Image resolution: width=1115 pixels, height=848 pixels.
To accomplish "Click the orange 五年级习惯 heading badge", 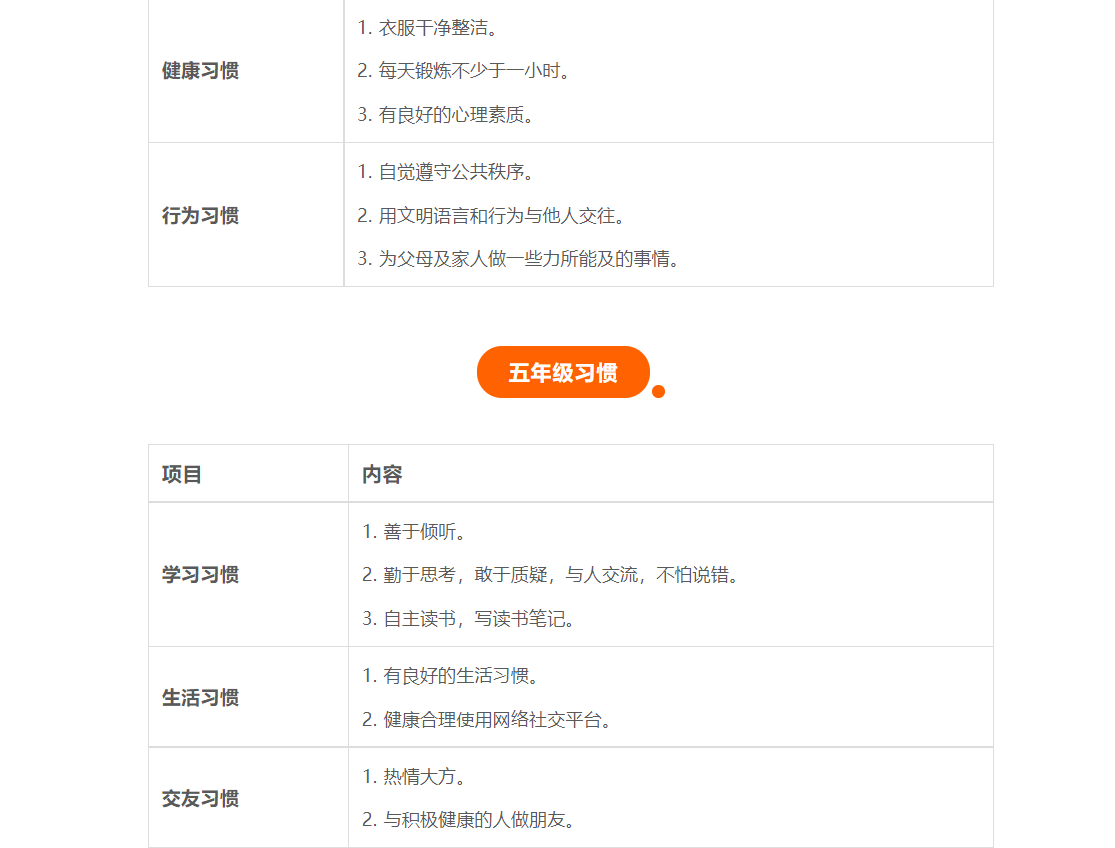I will (x=563, y=373).
